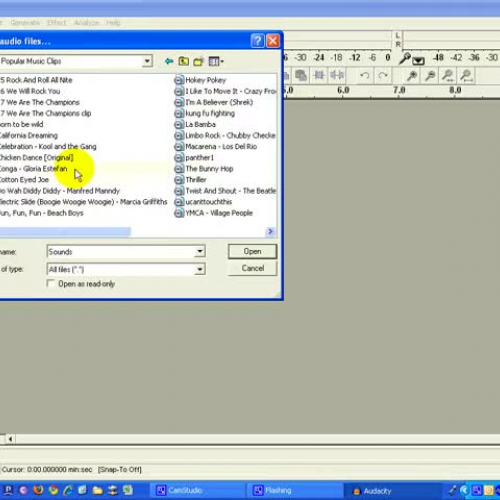The image size is (500, 500).
Task: Launch Chrome from the quick launch bar
Action: [x=53, y=490]
